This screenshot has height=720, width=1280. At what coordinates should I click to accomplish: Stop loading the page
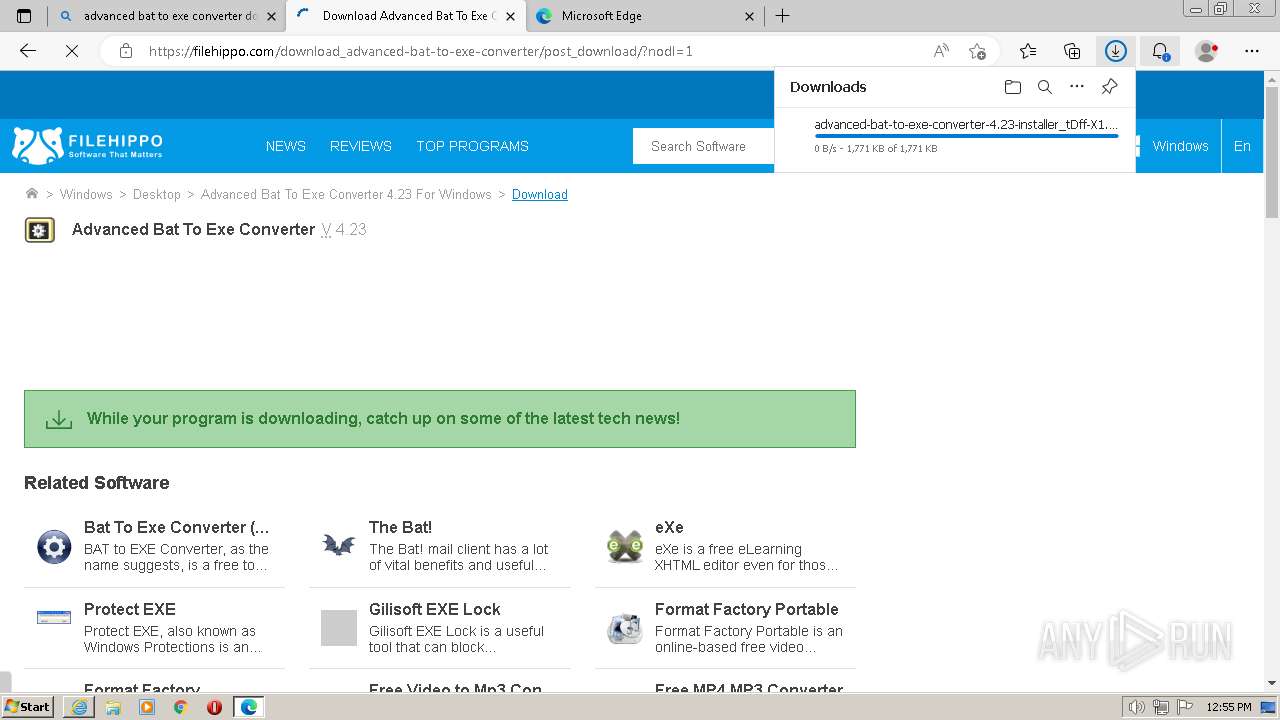click(72, 51)
